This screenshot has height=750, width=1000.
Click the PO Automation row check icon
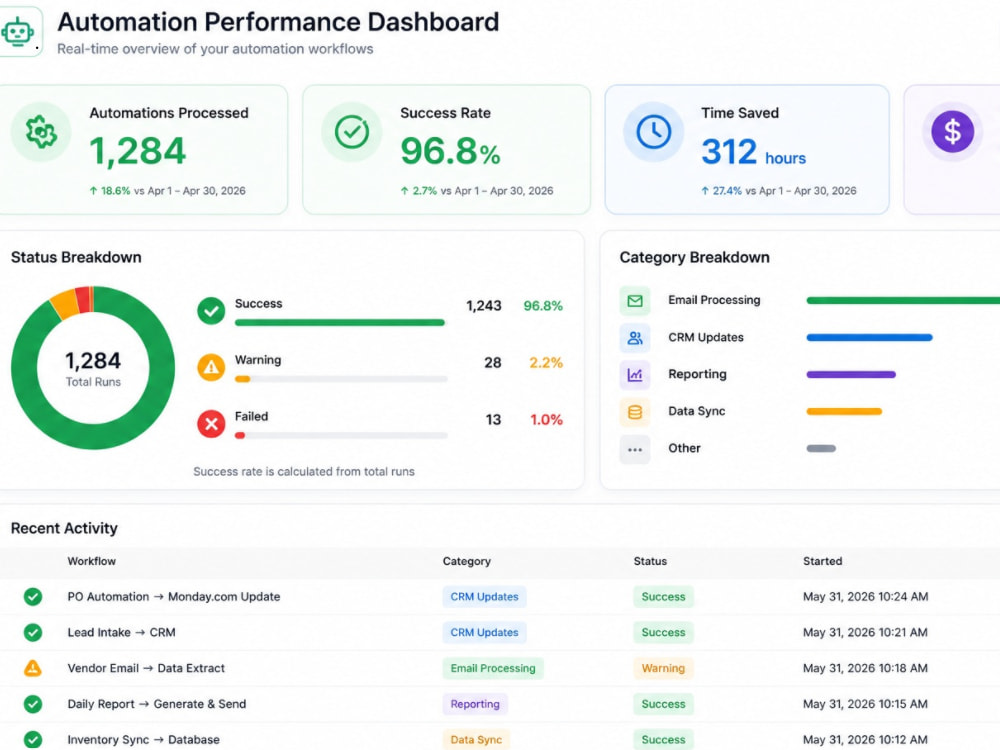click(x=33, y=597)
